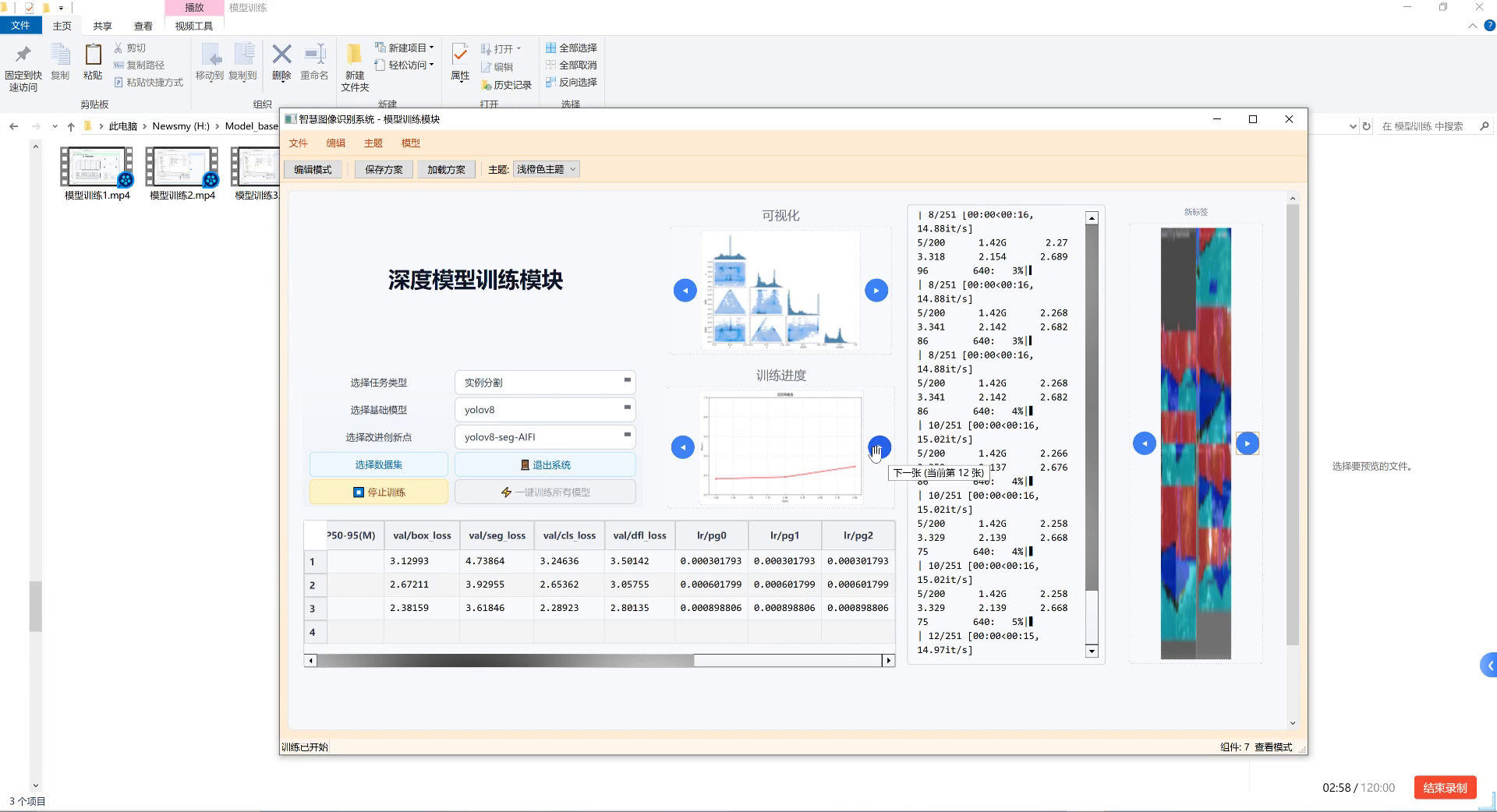The height and width of the screenshot is (812, 1497).
Task: Click the training log vertical scrollbar
Action: pos(1092,435)
